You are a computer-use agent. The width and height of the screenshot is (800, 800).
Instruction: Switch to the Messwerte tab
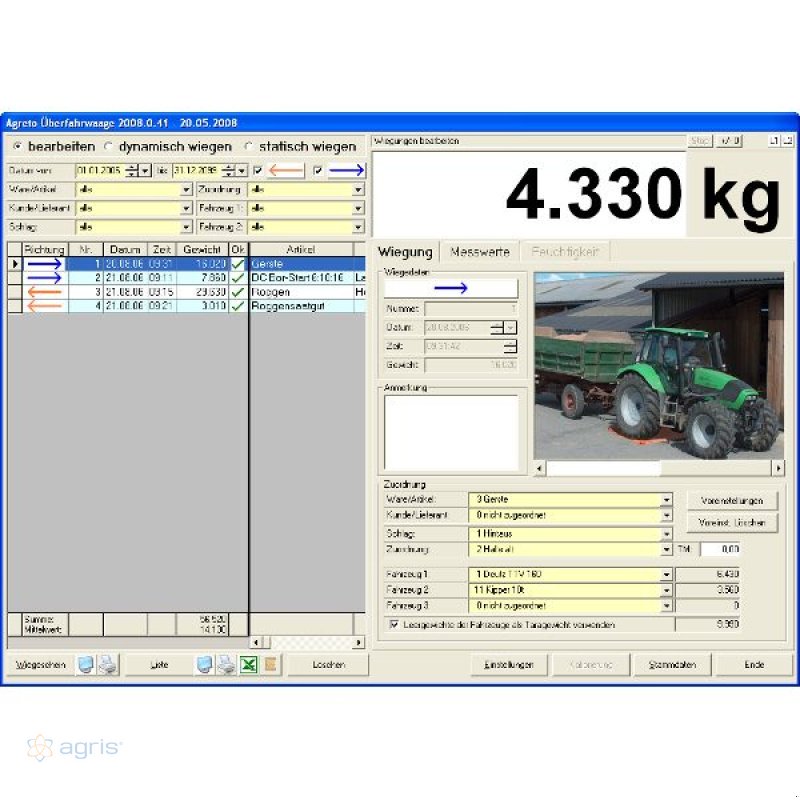[481, 253]
